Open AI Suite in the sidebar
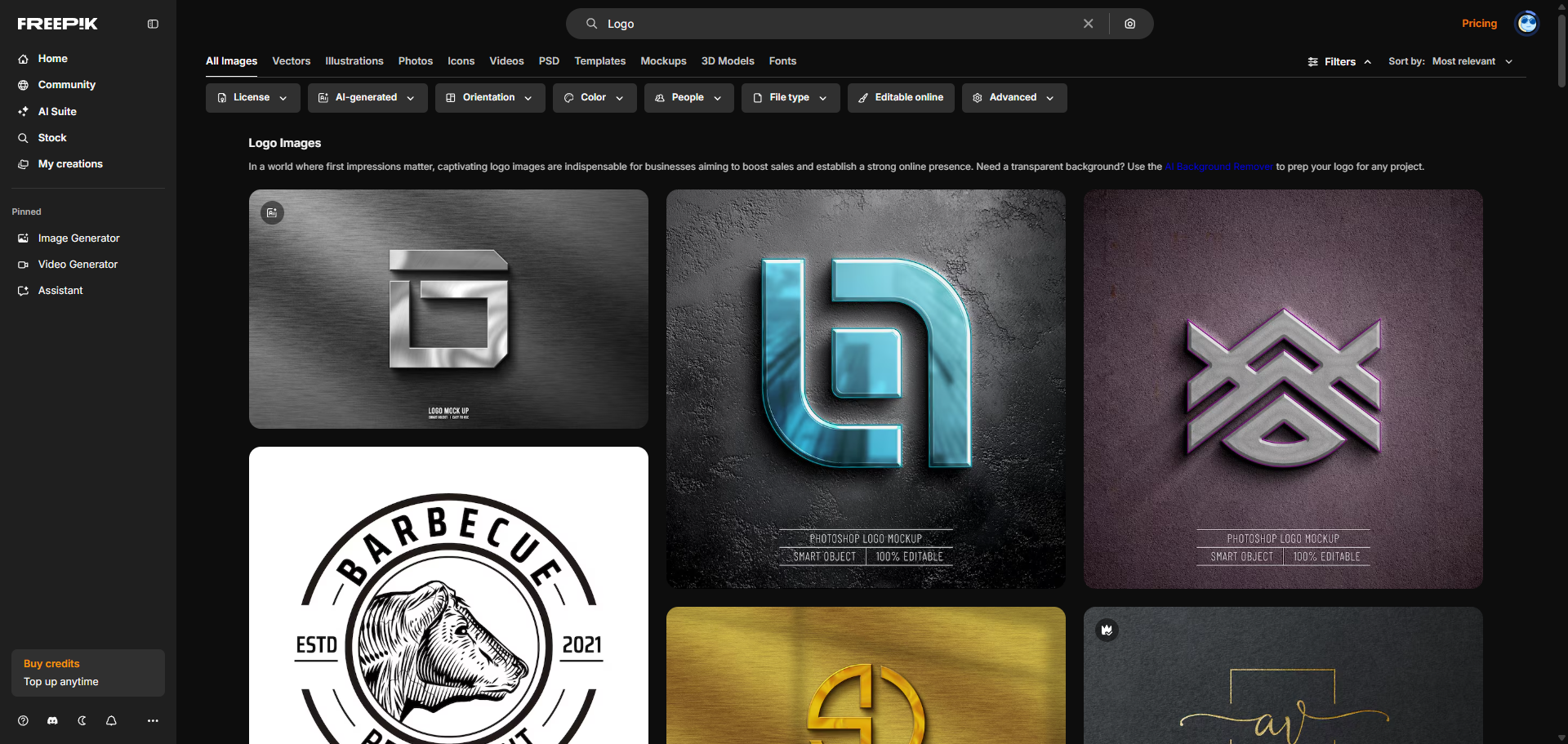This screenshot has height=744, width=1568. point(57,111)
